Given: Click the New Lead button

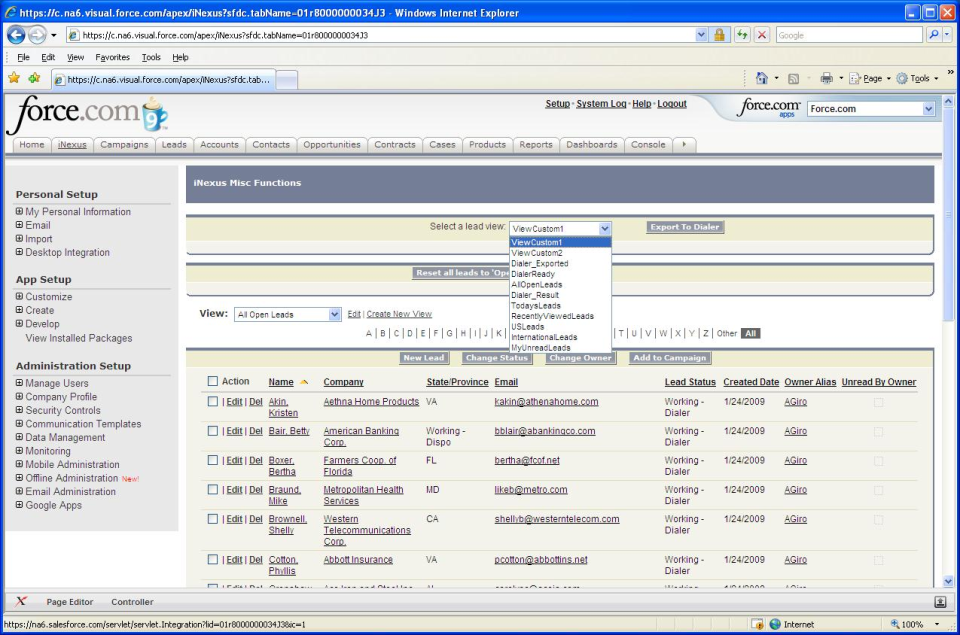Looking at the screenshot, I should pos(424,358).
